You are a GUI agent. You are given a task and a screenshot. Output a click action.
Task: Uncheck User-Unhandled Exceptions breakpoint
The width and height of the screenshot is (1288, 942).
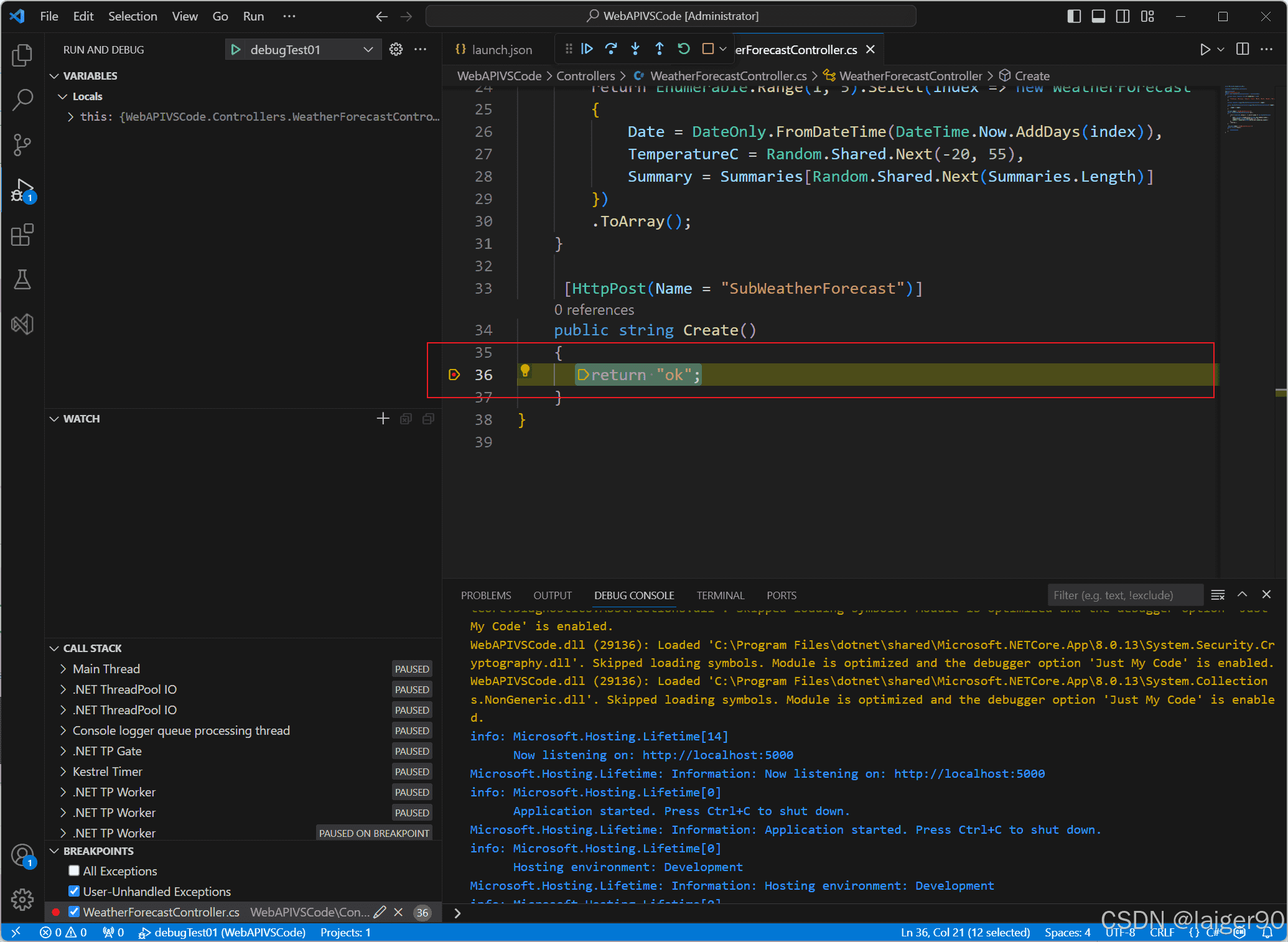[x=74, y=892]
